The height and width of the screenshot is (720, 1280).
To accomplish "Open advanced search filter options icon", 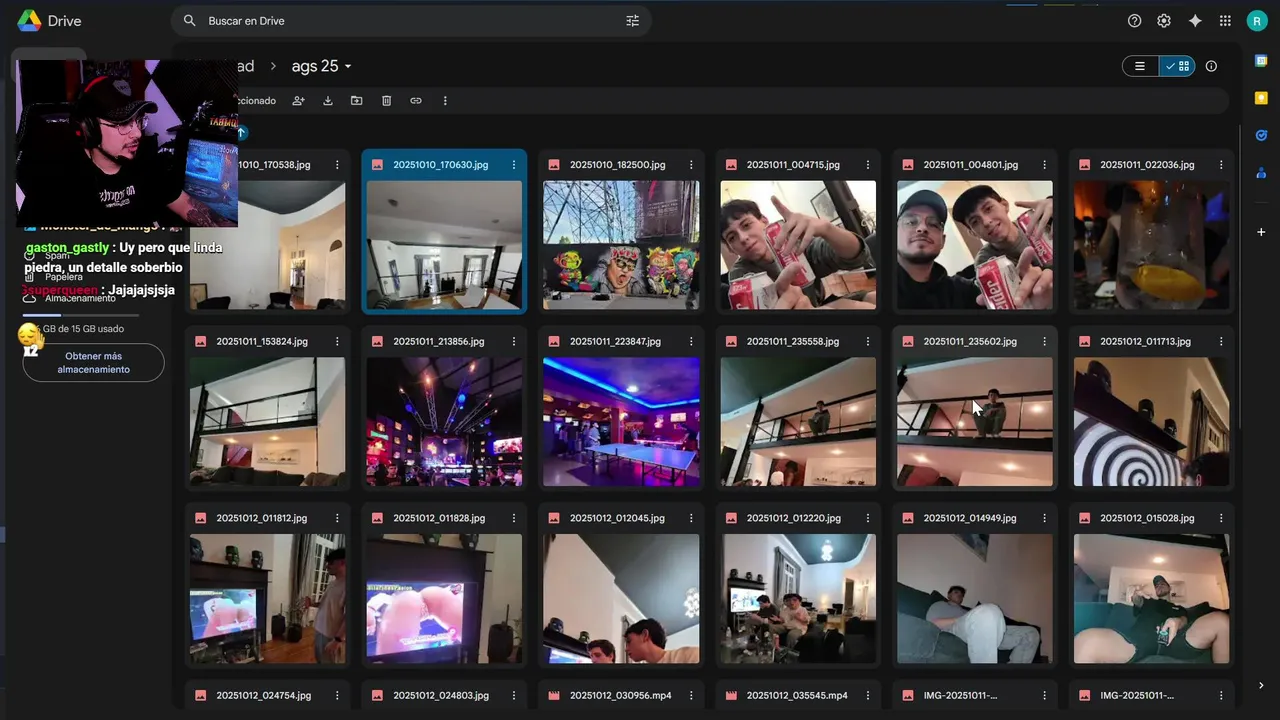I will [632, 21].
